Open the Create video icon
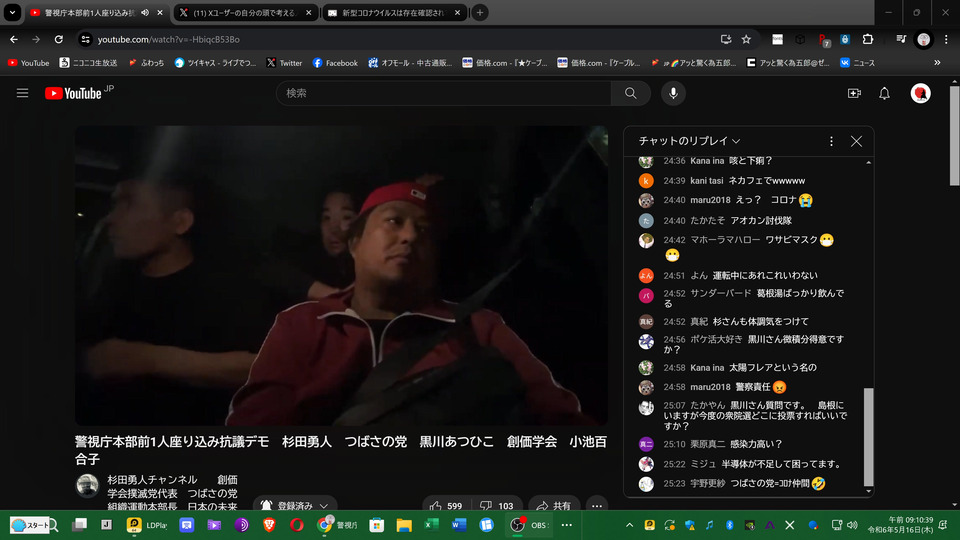Viewport: 960px width, 540px height. [854, 93]
